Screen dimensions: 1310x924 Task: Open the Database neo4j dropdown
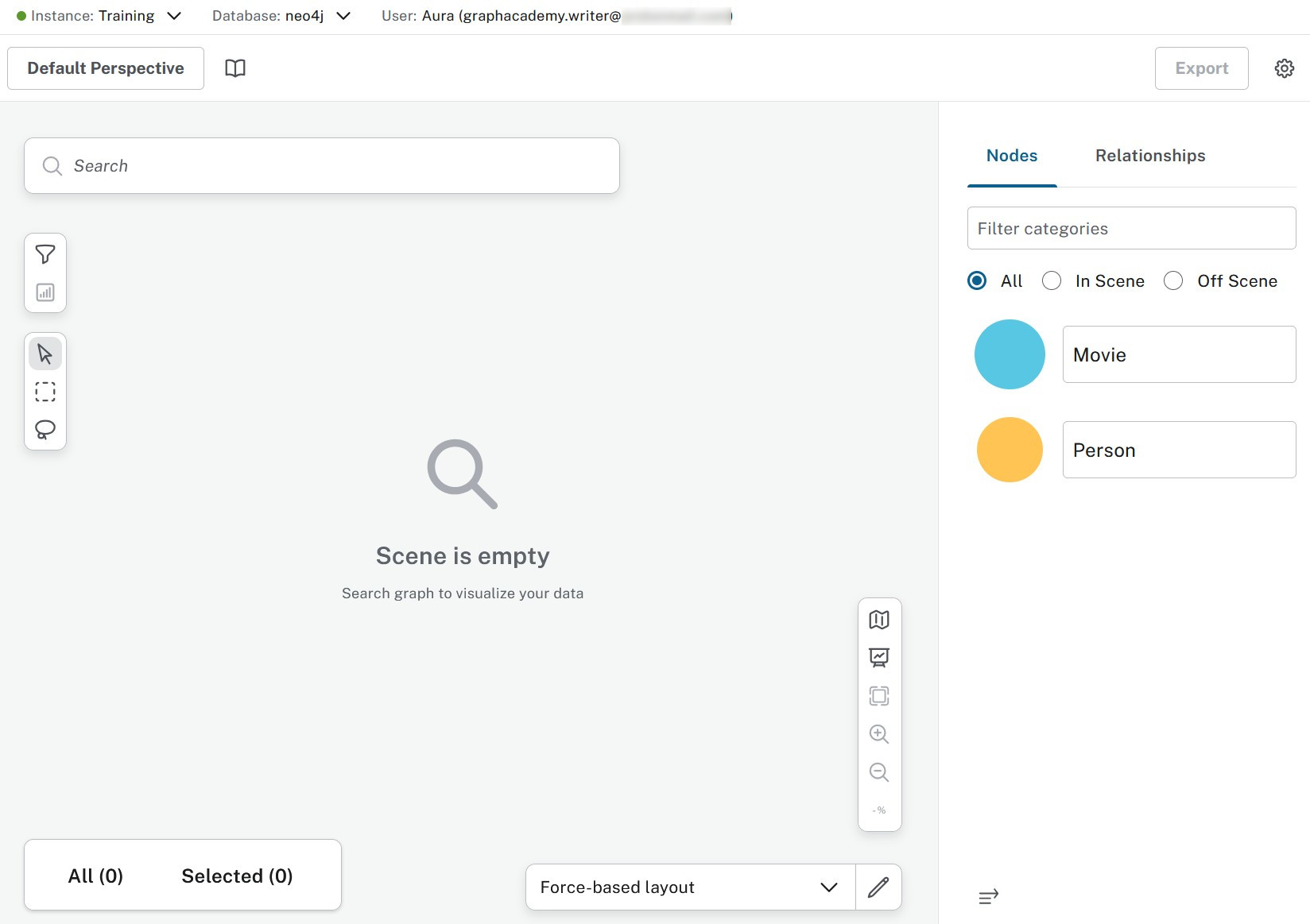coord(343,15)
